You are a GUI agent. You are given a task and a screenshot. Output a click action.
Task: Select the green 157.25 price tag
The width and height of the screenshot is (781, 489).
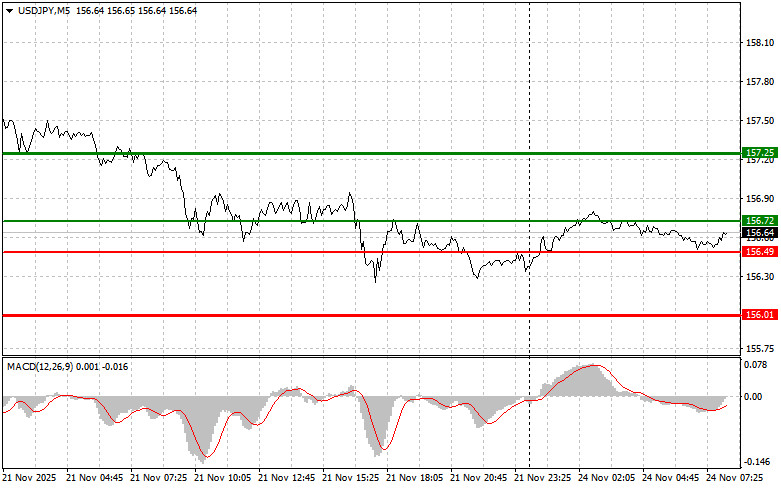pyautogui.click(x=760, y=153)
